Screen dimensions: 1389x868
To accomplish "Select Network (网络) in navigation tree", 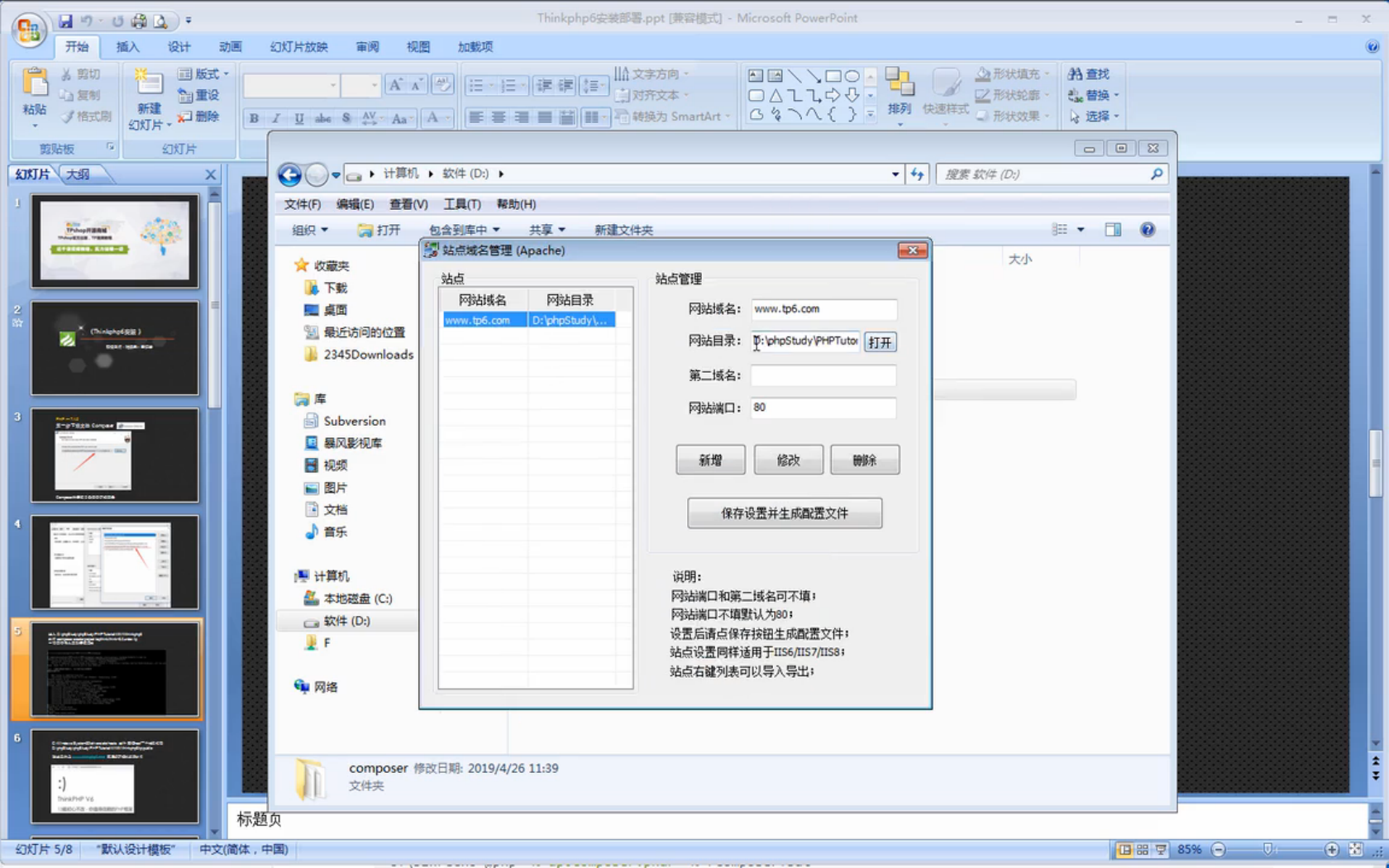I will 316,687.
